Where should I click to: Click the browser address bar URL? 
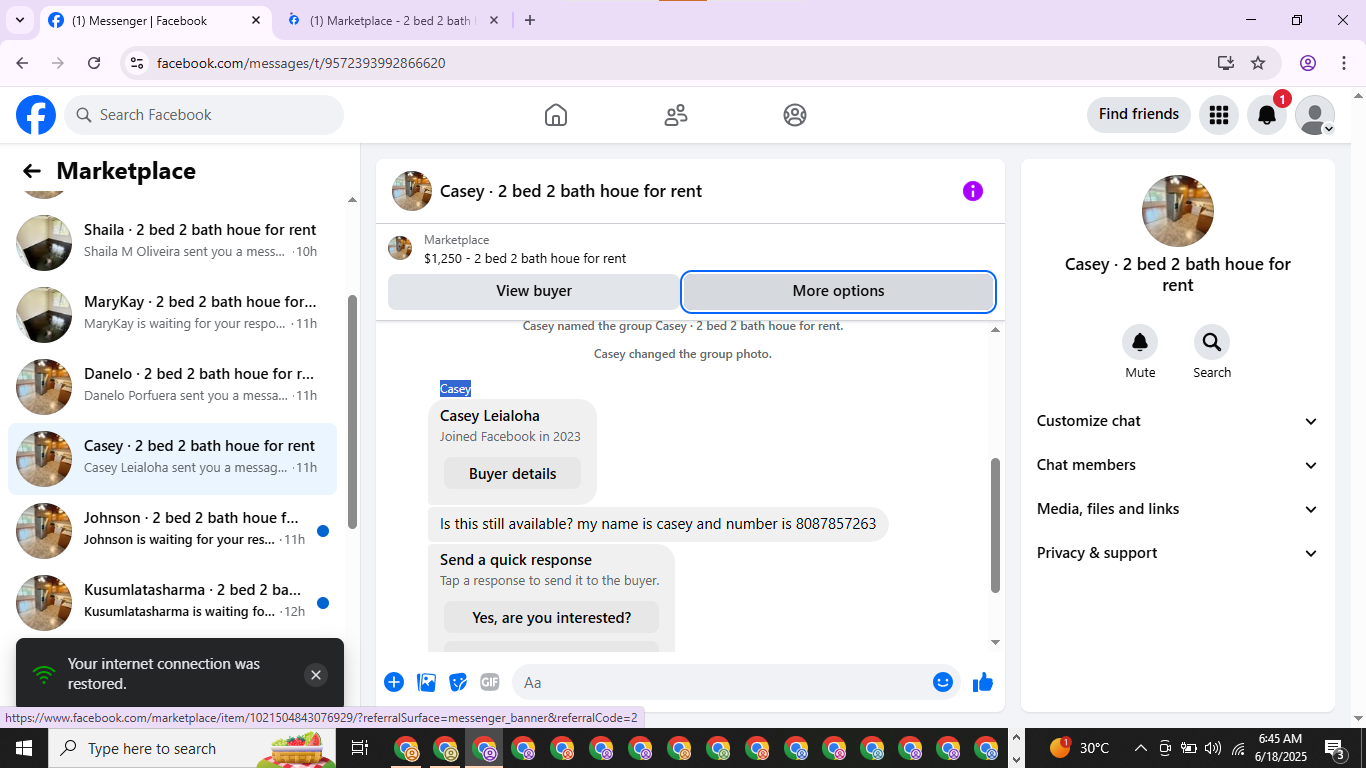coord(301,63)
